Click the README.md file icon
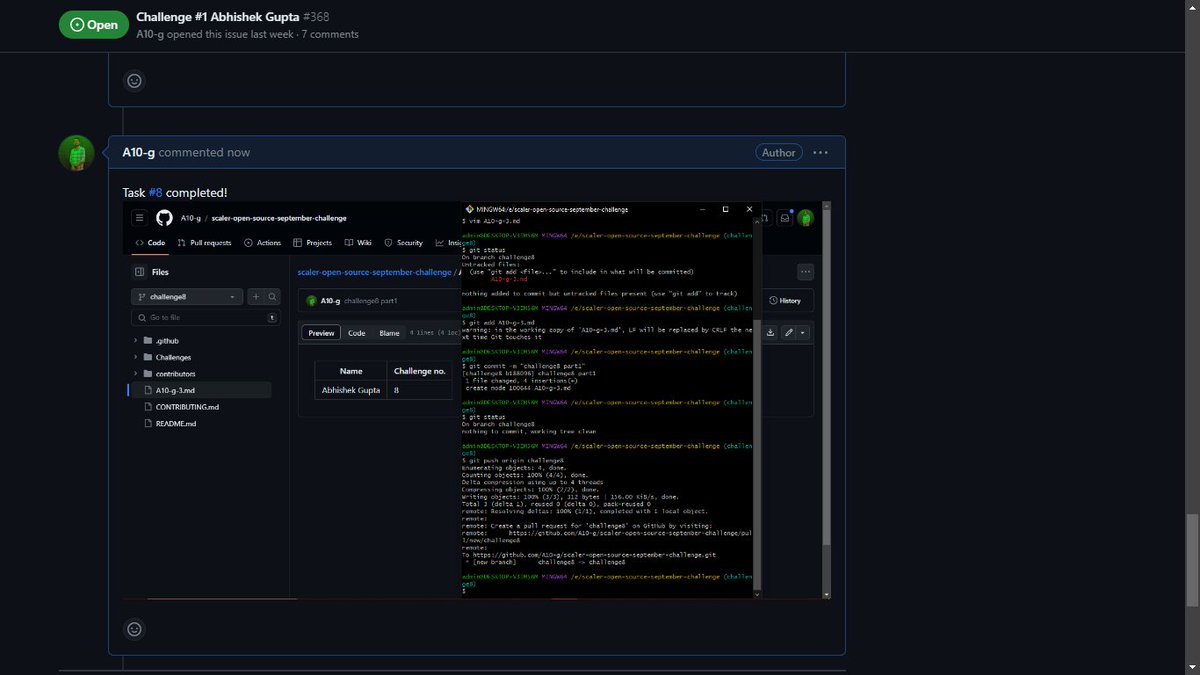The image size is (1200, 675). pyautogui.click(x=148, y=423)
